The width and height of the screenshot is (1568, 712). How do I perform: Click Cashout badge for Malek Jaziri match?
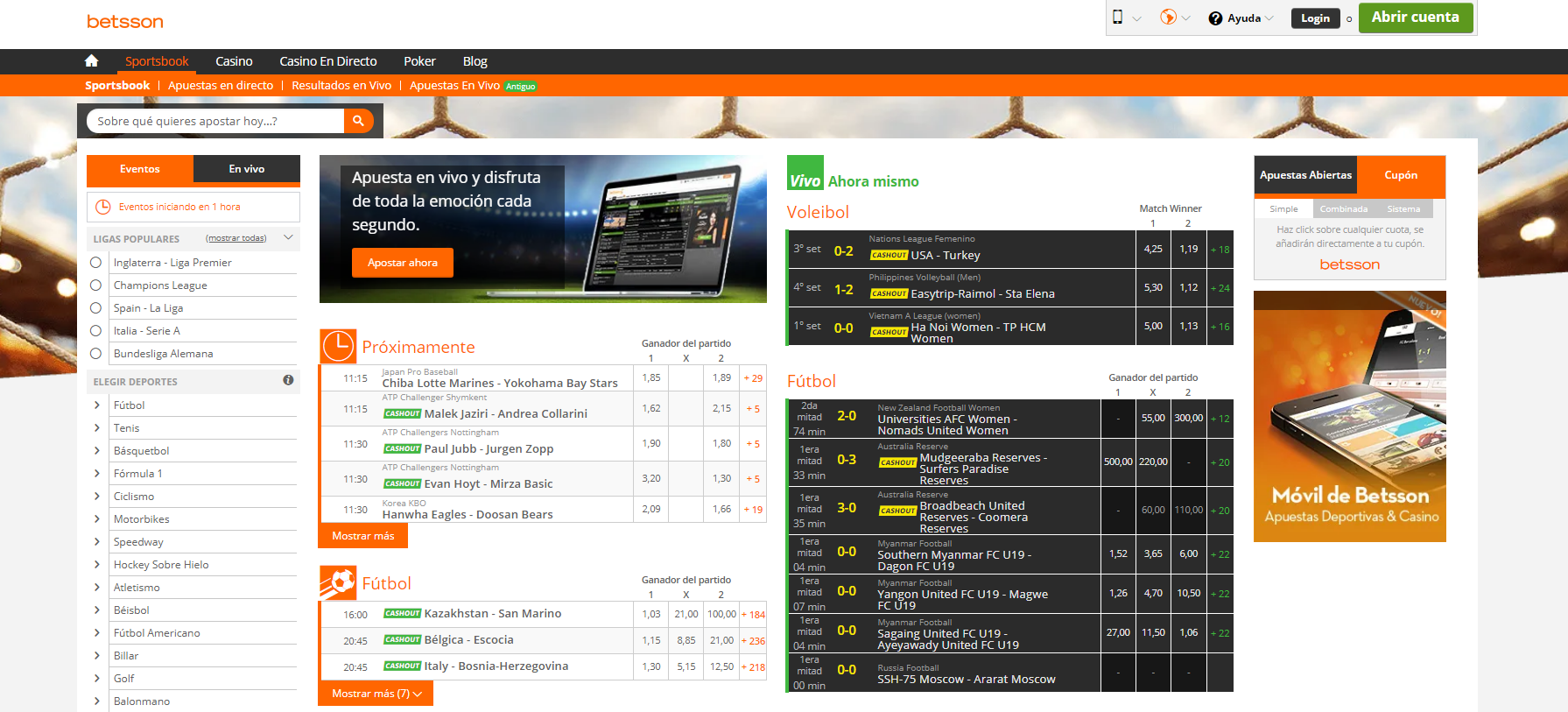click(403, 413)
